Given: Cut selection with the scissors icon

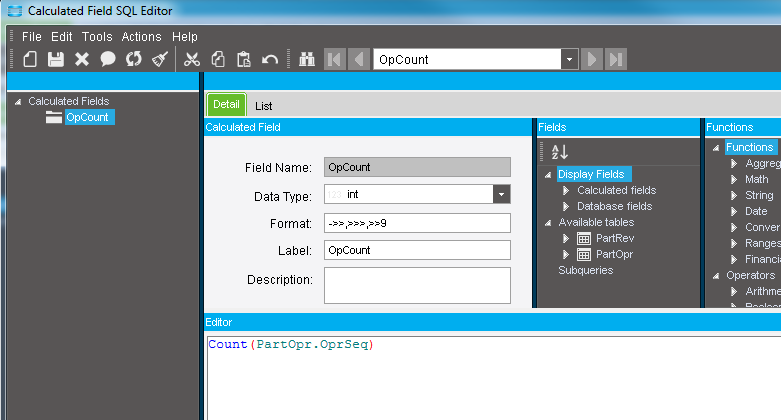Looking at the screenshot, I should 192,59.
